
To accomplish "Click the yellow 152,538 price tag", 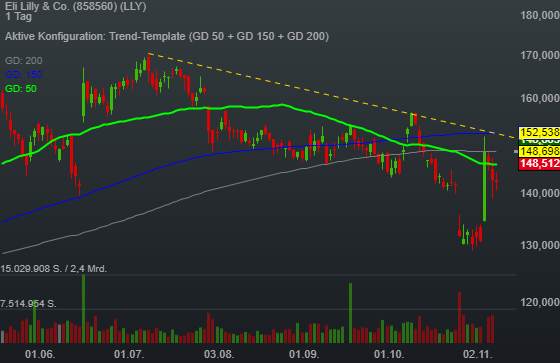I will pos(539,133).
